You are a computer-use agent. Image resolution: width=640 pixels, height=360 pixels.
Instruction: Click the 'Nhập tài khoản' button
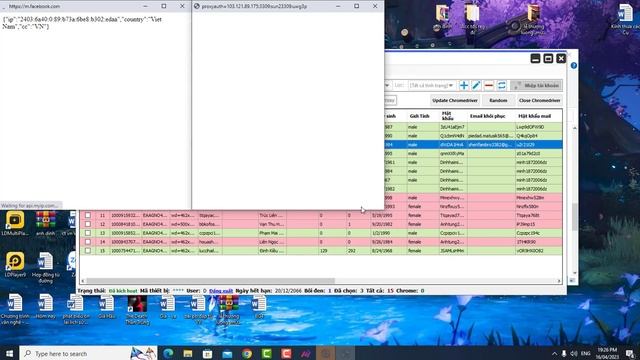coord(536,85)
